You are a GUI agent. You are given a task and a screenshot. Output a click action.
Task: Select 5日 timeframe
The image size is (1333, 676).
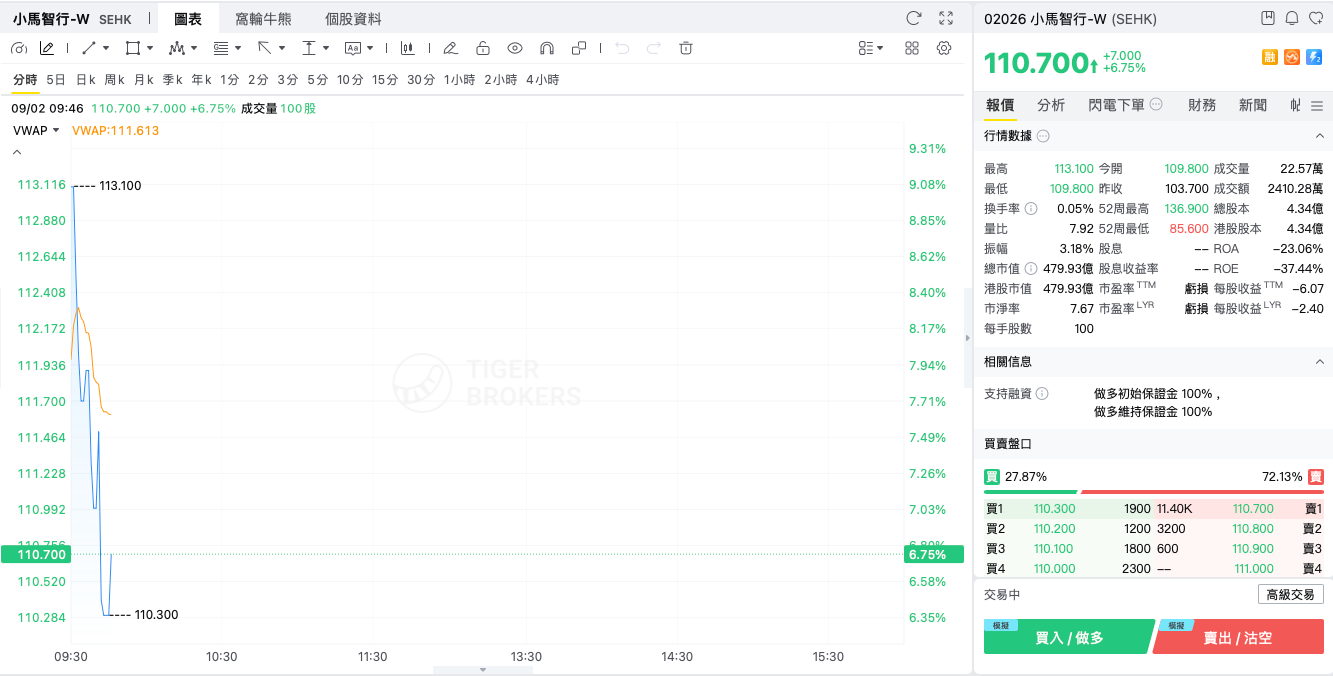56,80
